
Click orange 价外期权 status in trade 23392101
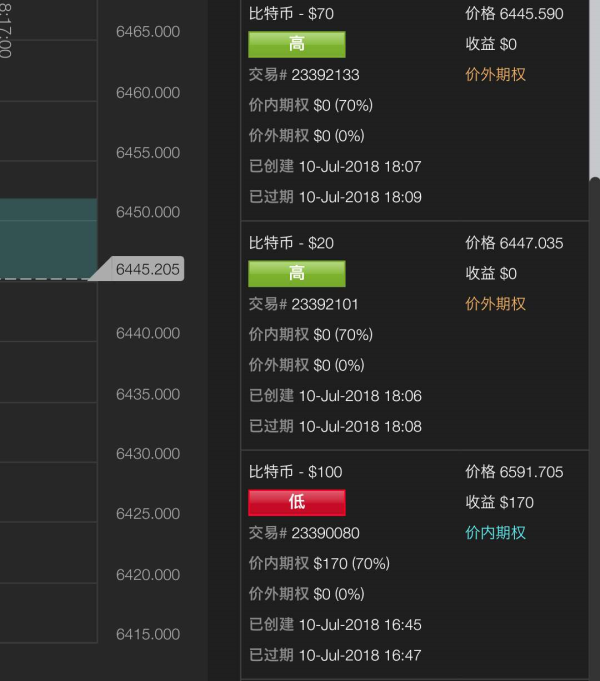click(495, 304)
